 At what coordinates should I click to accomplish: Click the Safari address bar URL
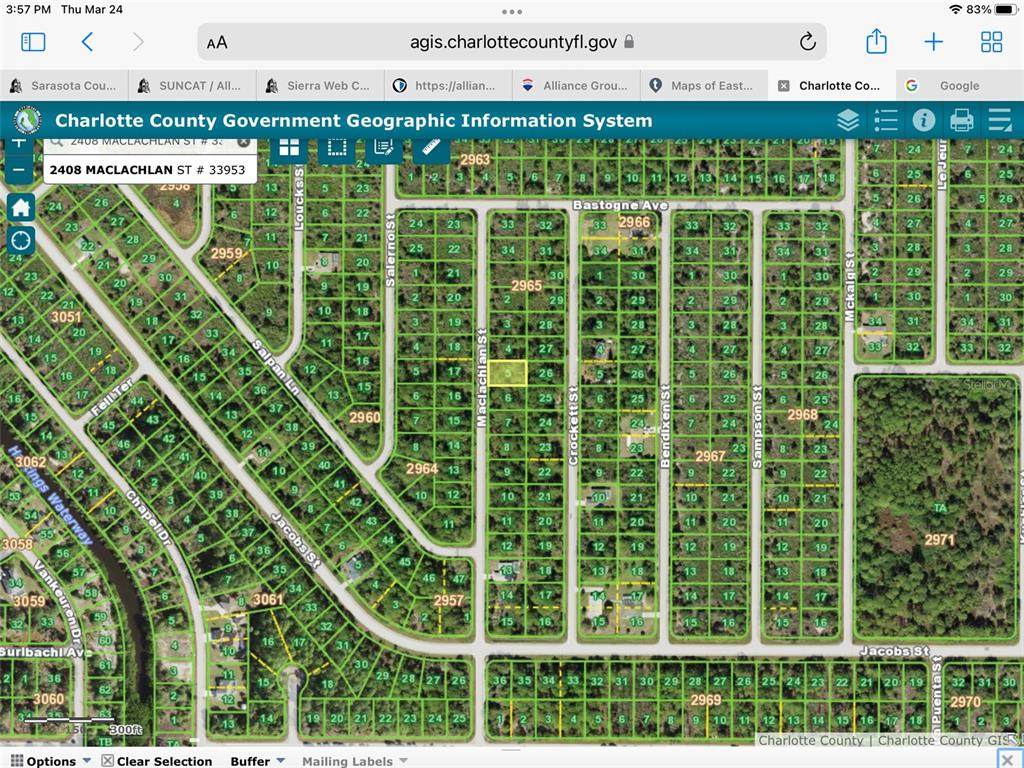point(513,42)
